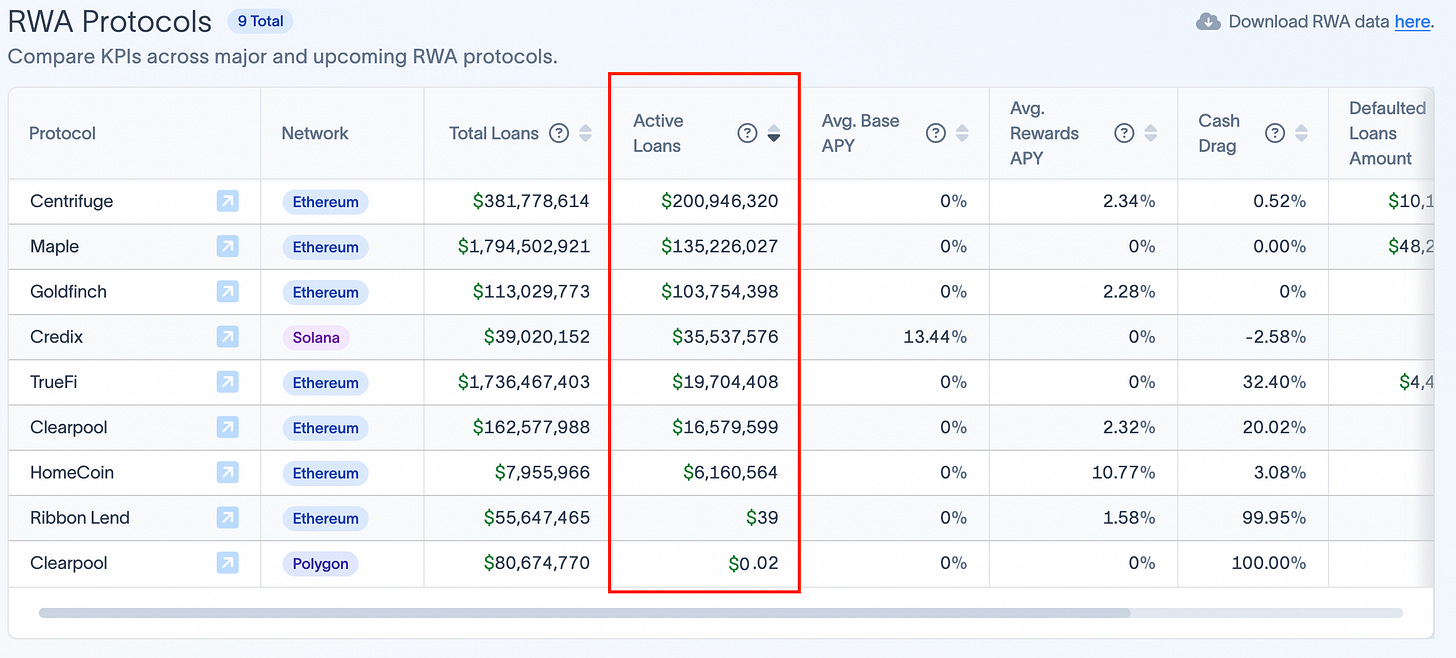
Task: Click total loans value $1,794,502,921
Action: point(524,246)
